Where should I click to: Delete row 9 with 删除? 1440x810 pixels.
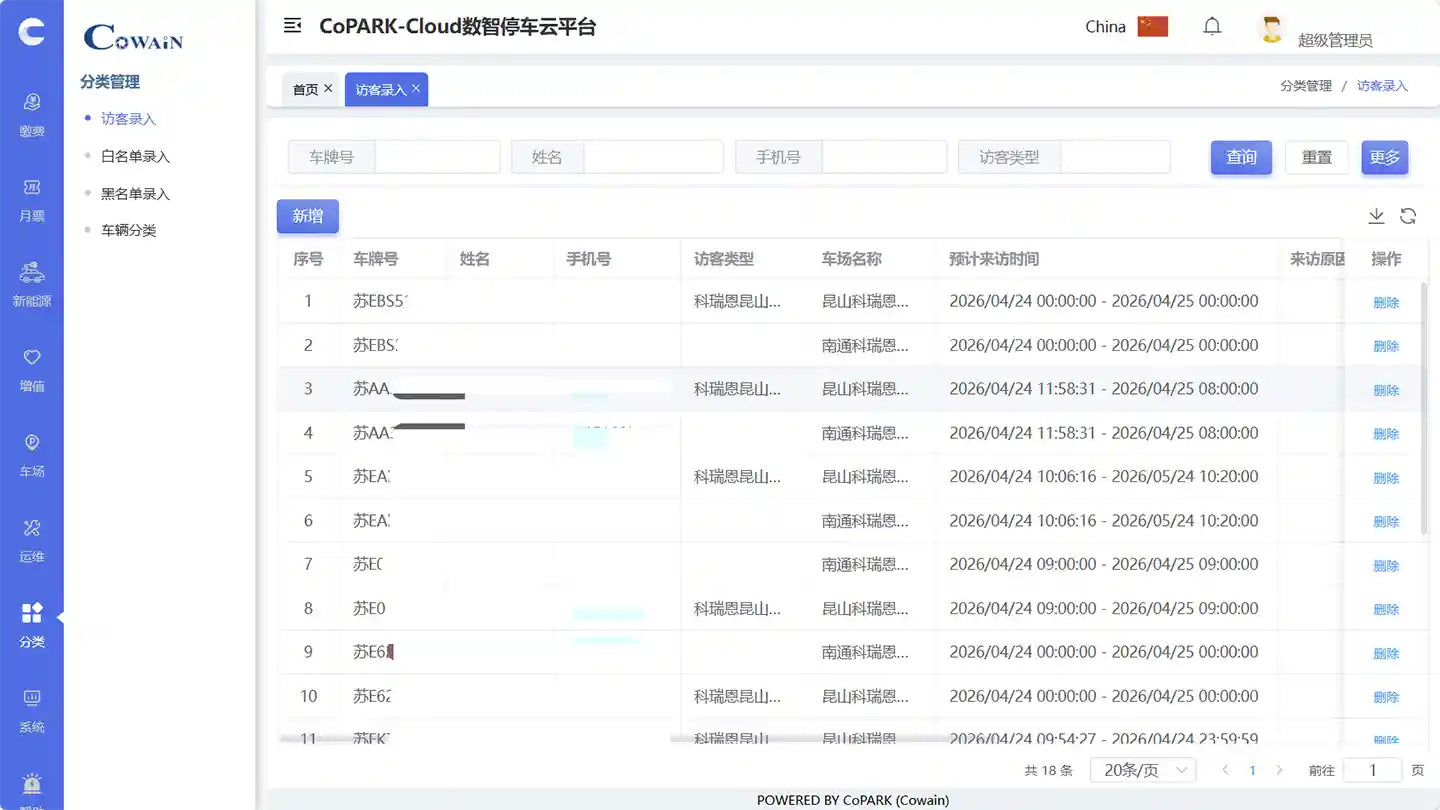pos(1386,653)
